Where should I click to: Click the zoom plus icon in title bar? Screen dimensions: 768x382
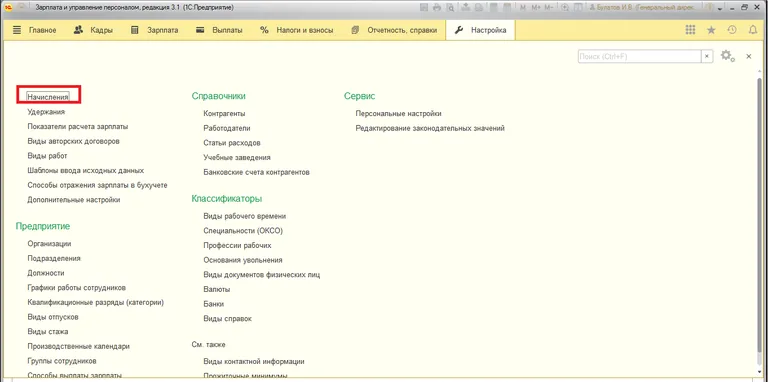(x=565, y=8)
